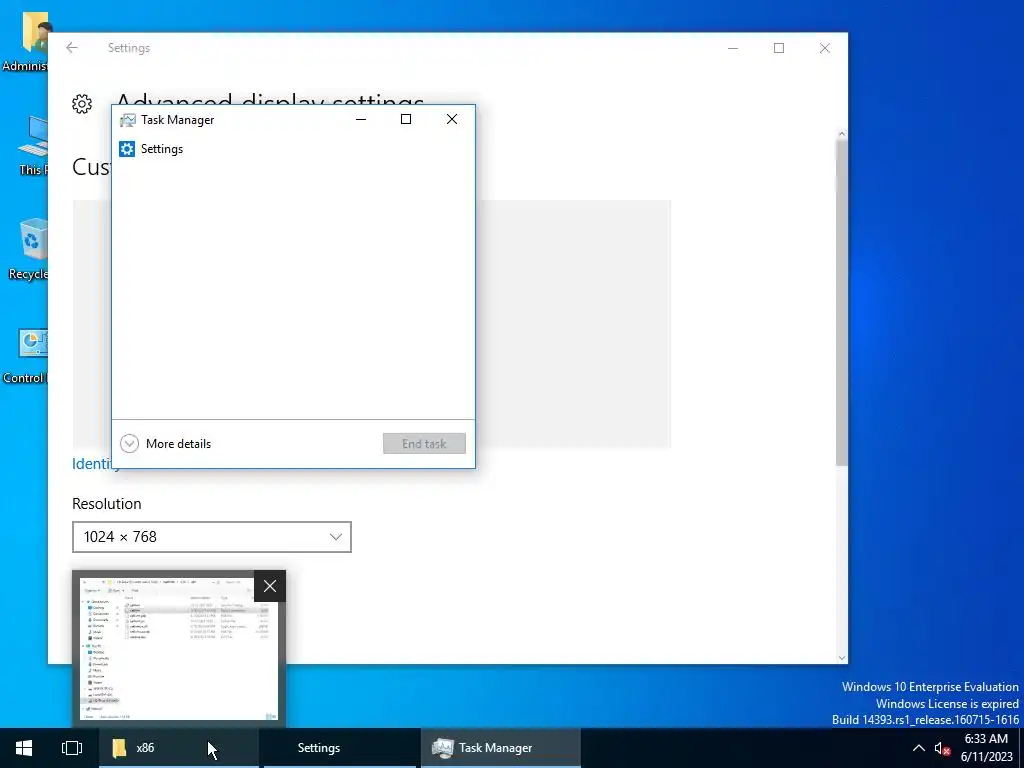The image size is (1024, 768).
Task: Maximize the Task Manager window
Action: tap(406, 120)
